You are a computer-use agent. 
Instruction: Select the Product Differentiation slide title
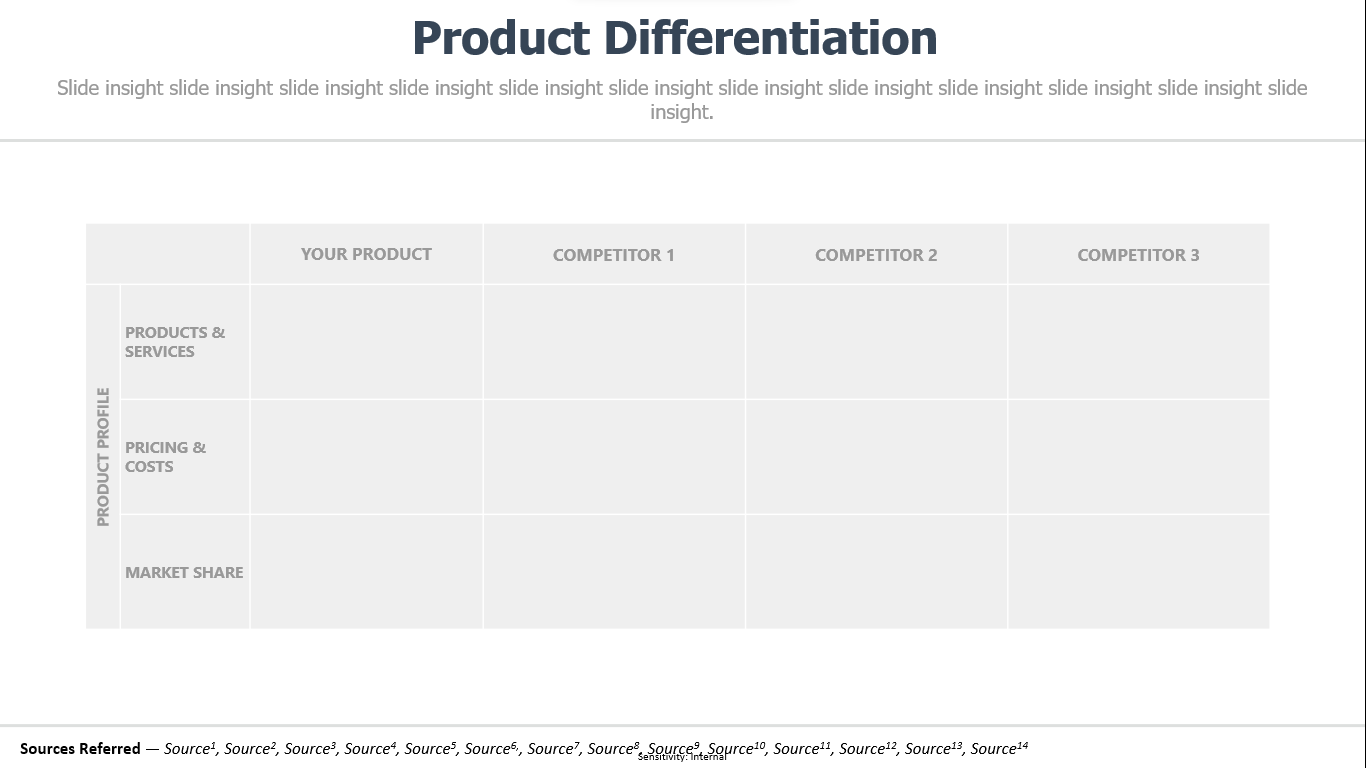tap(675, 38)
